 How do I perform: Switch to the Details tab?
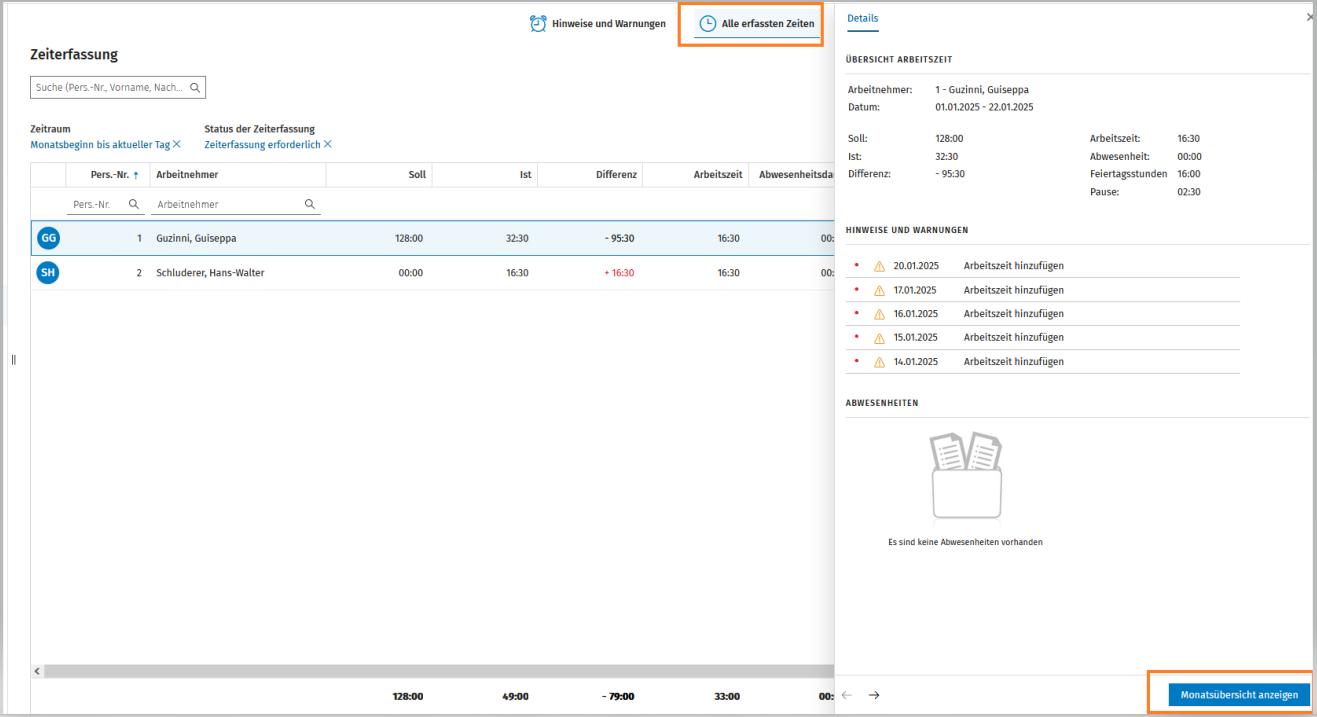click(x=862, y=18)
